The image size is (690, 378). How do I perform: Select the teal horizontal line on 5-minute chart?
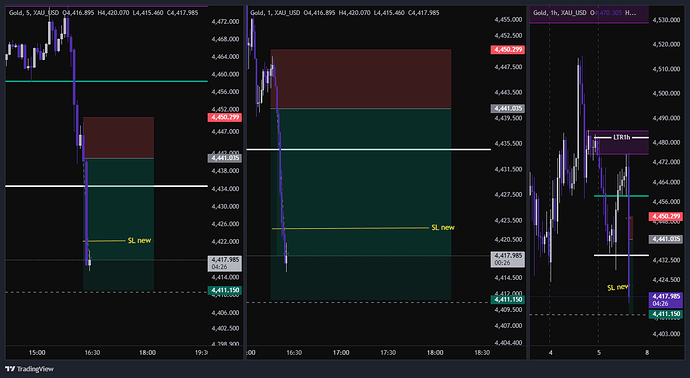(106, 81)
